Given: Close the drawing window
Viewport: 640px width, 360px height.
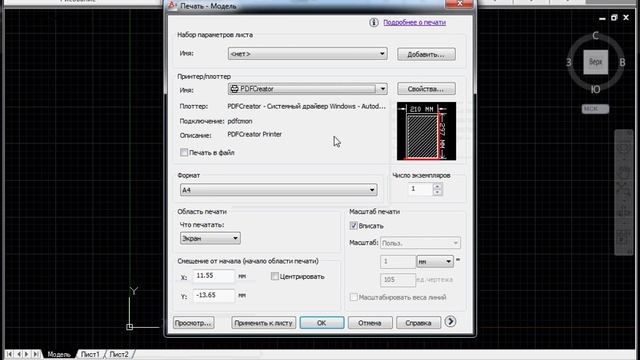Looking at the screenshot, I should coord(626,18).
